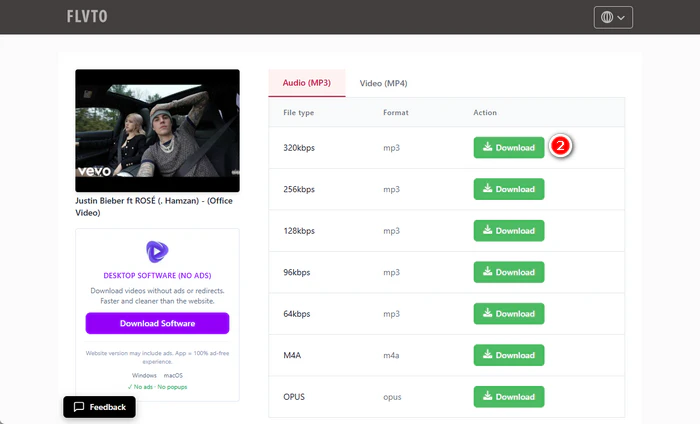Image resolution: width=700 pixels, height=424 pixels.
Task: Click the FLVTO logo
Action: pos(87,17)
